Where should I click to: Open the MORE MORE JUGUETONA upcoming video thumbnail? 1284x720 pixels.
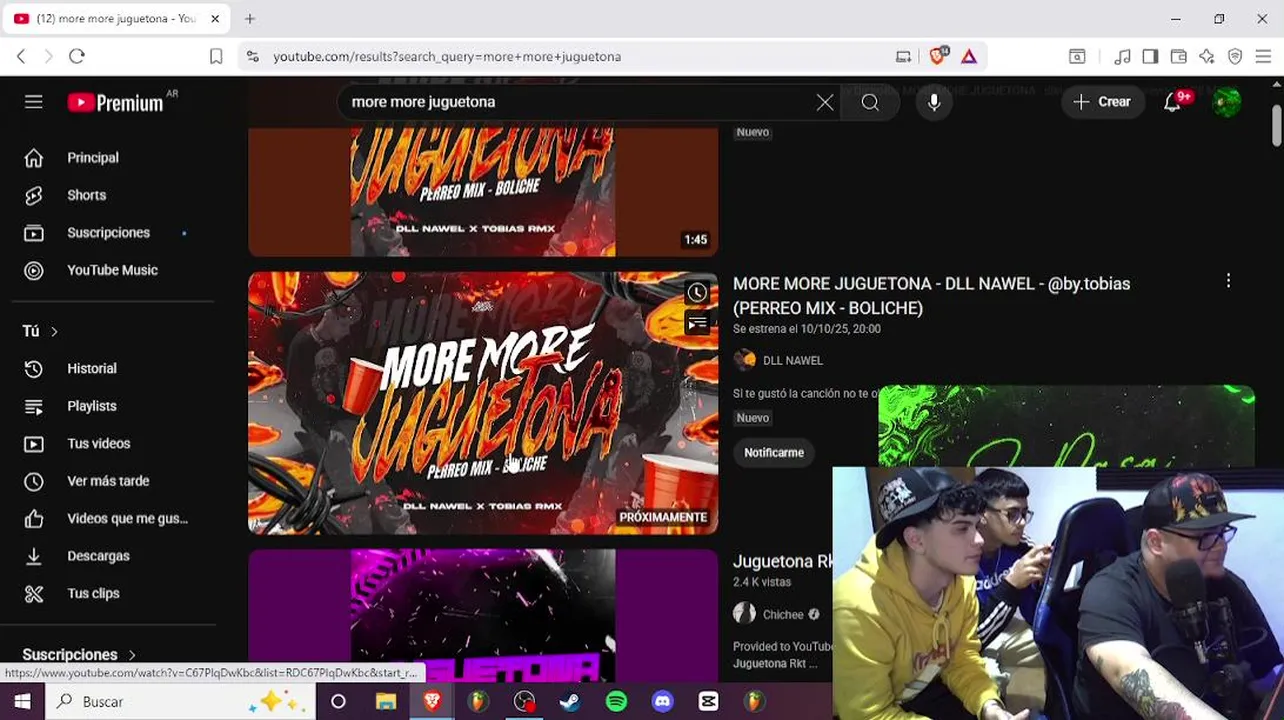coord(483,403)
